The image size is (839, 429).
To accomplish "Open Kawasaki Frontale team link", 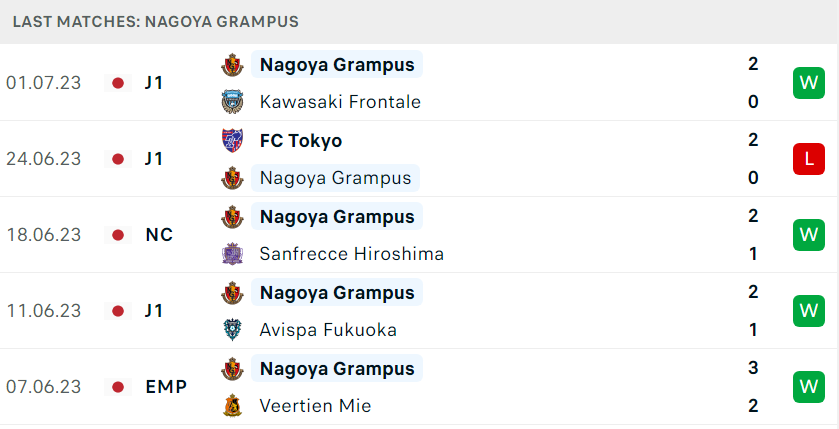I will tap(340, 102).
